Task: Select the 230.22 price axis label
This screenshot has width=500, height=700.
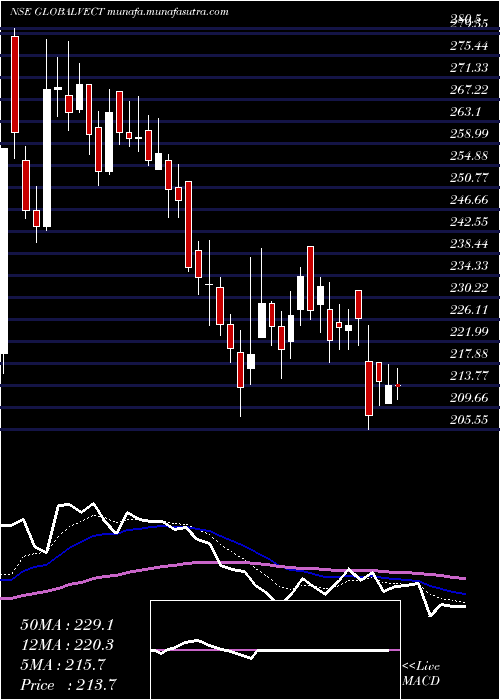Action: click(x=470, y=288)
